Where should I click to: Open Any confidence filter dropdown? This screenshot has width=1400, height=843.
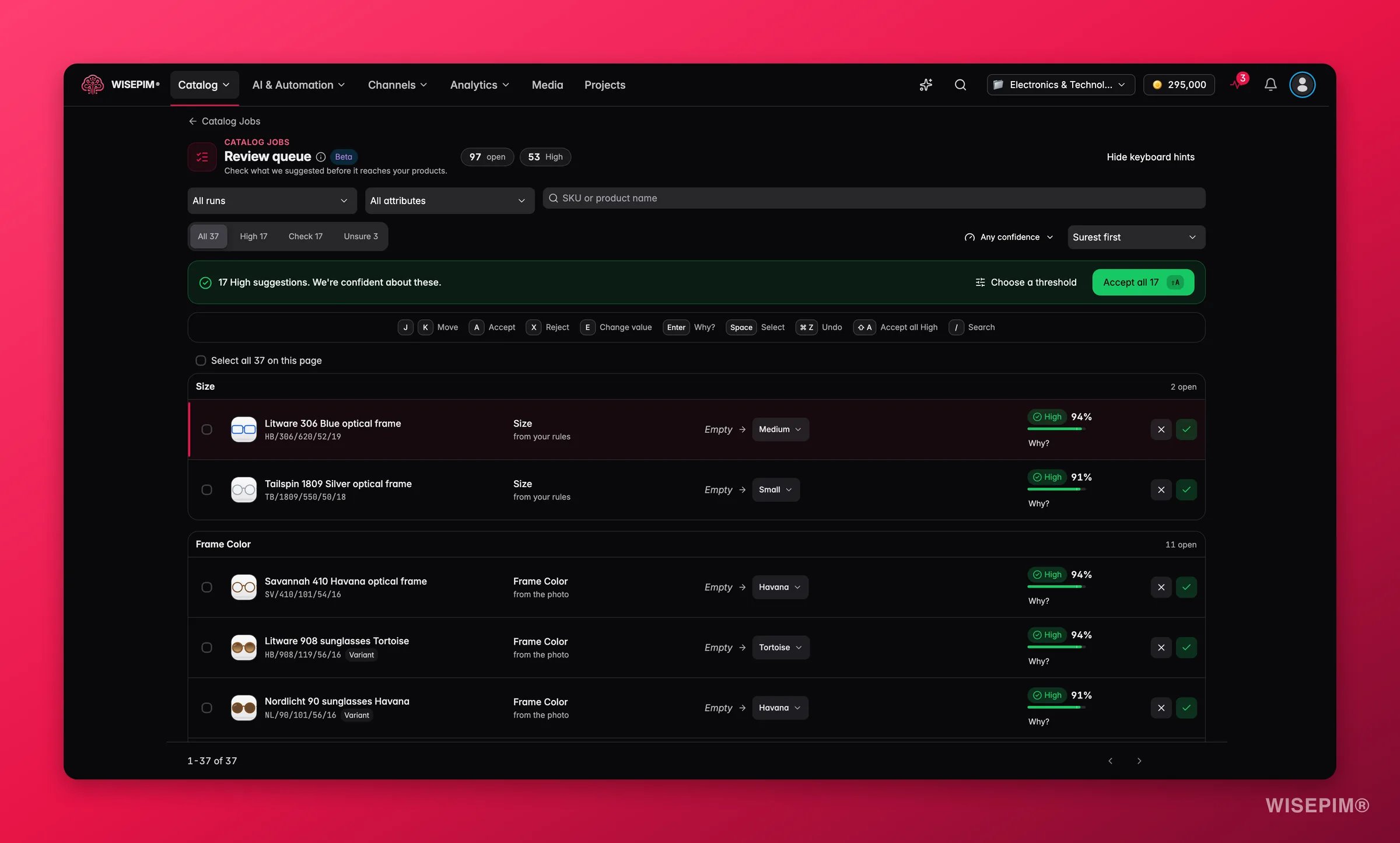[x=1009, y=237]
